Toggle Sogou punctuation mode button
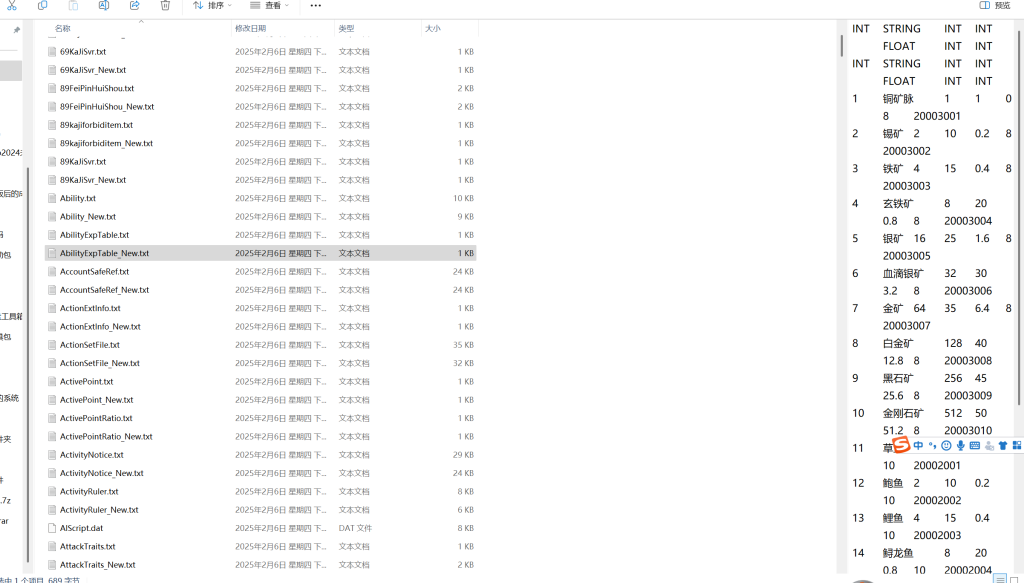1024x583 pixels. [x=932, y=445]
